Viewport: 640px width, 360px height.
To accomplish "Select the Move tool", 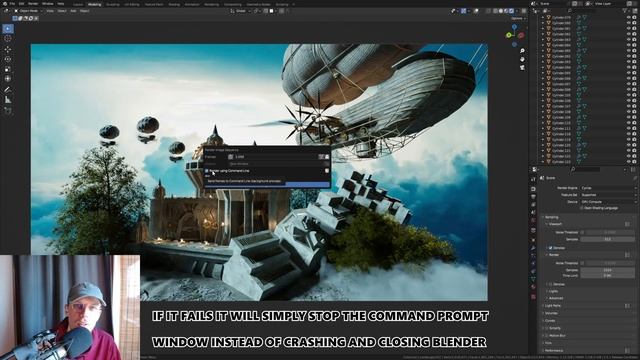I will [x=8, y=49].
